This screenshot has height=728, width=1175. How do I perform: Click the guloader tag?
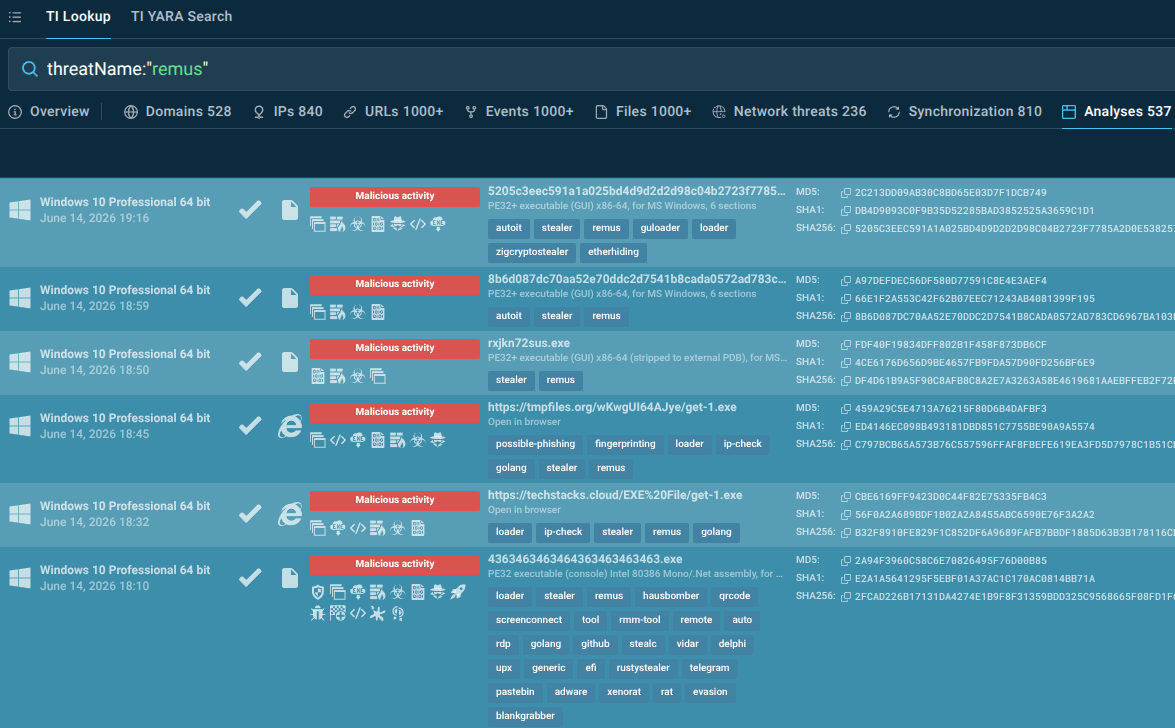tap(659, 228)
